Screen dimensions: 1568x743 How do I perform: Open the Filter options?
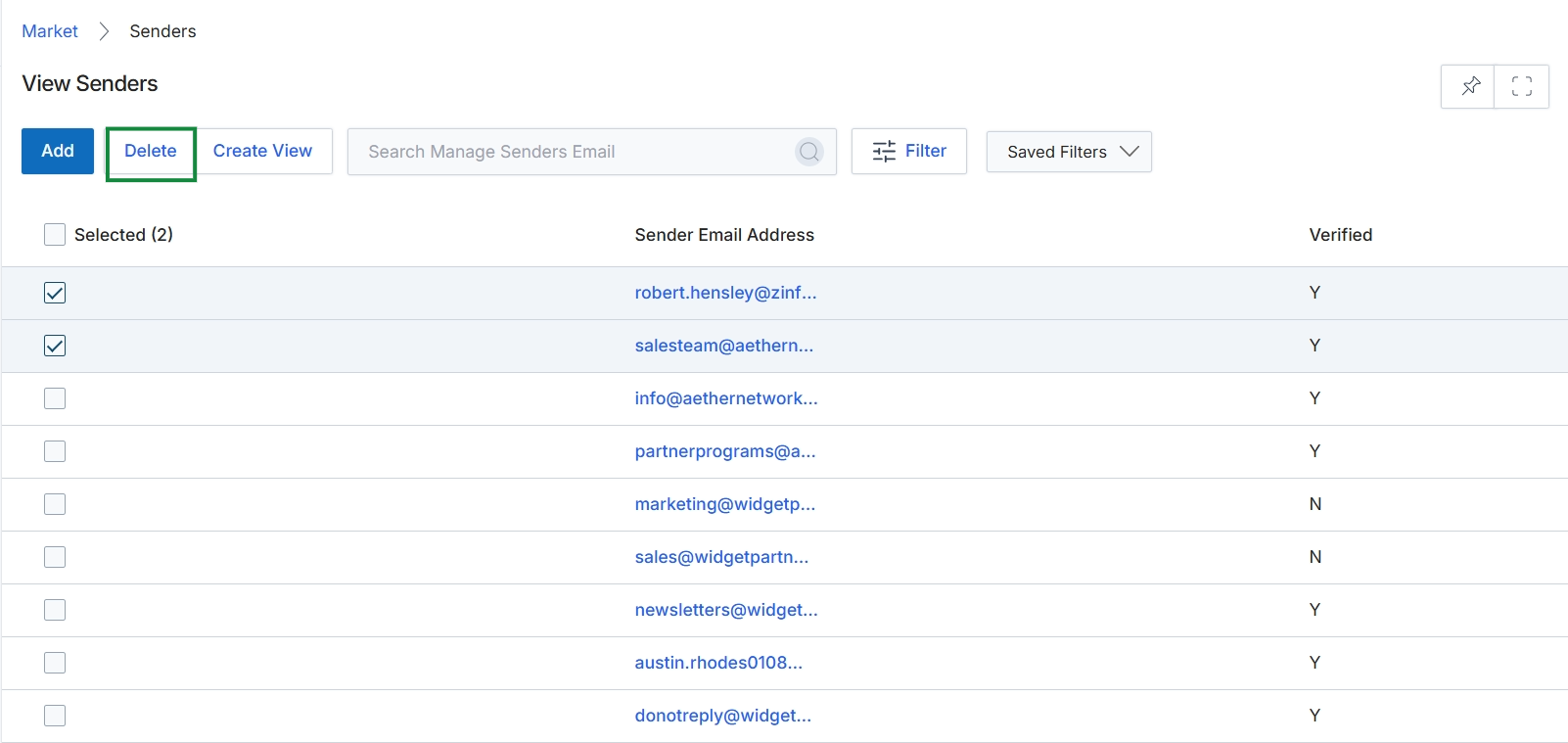pos(909,151)
